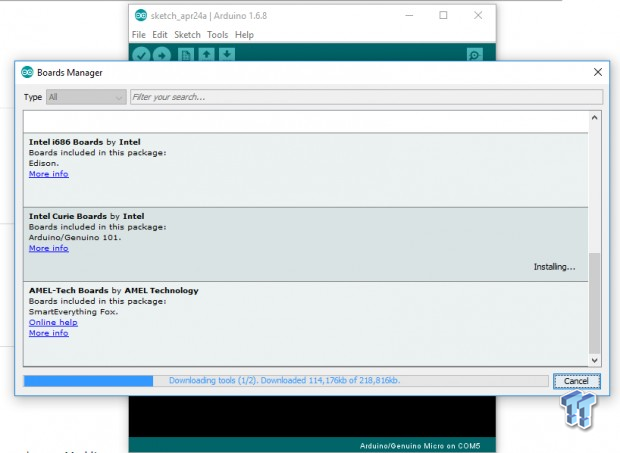Click the Edison. board name text

pos(44,163)
